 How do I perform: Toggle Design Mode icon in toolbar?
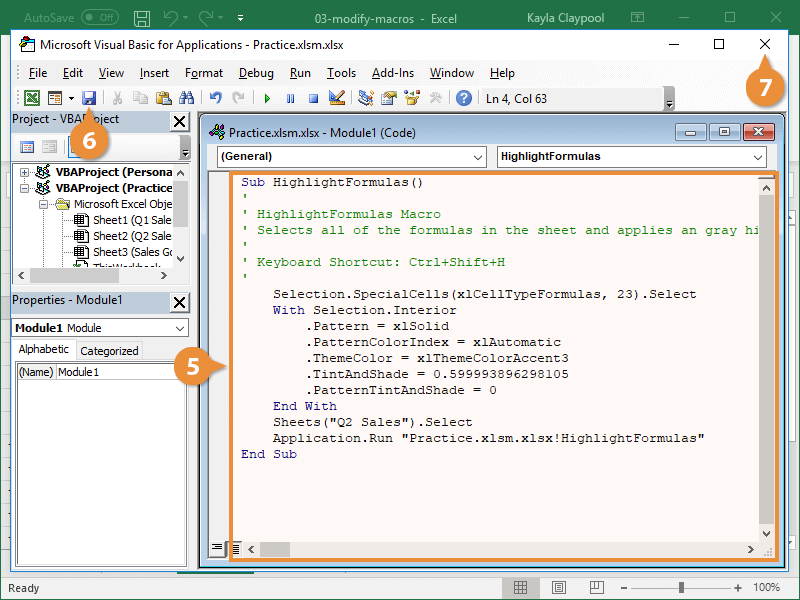(x=337, y=98)
